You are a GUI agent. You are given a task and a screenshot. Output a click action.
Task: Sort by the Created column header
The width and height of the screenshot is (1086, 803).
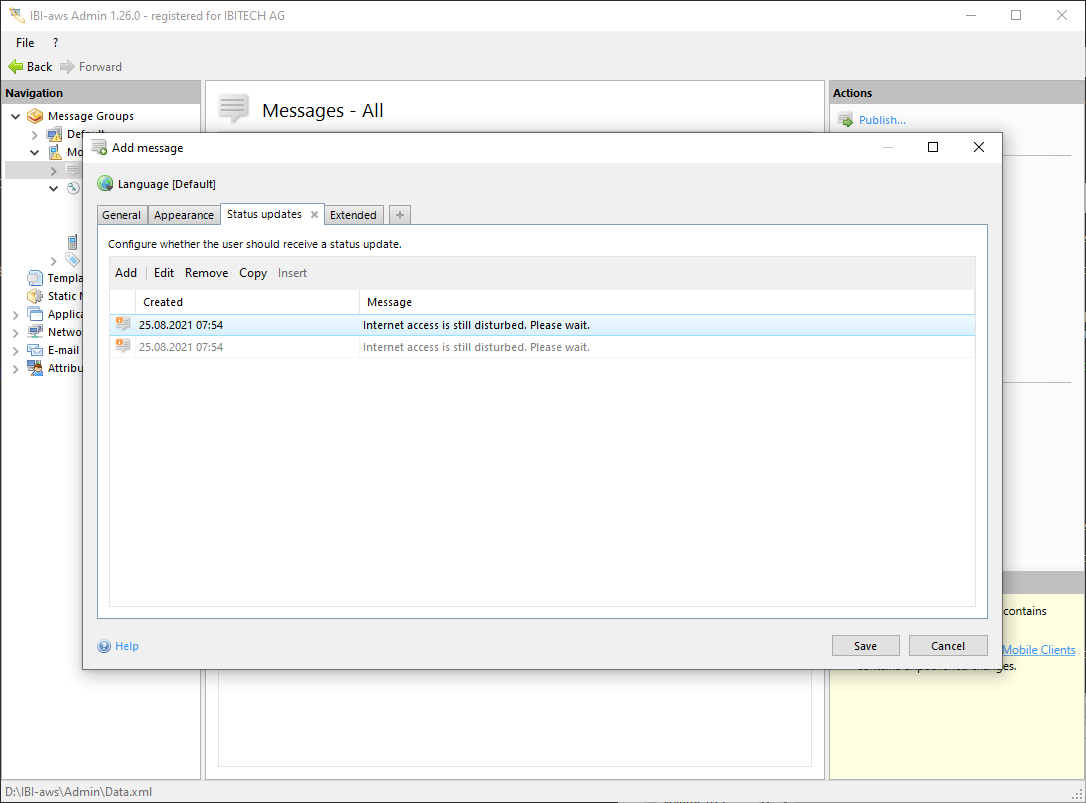tap(163, 302)
